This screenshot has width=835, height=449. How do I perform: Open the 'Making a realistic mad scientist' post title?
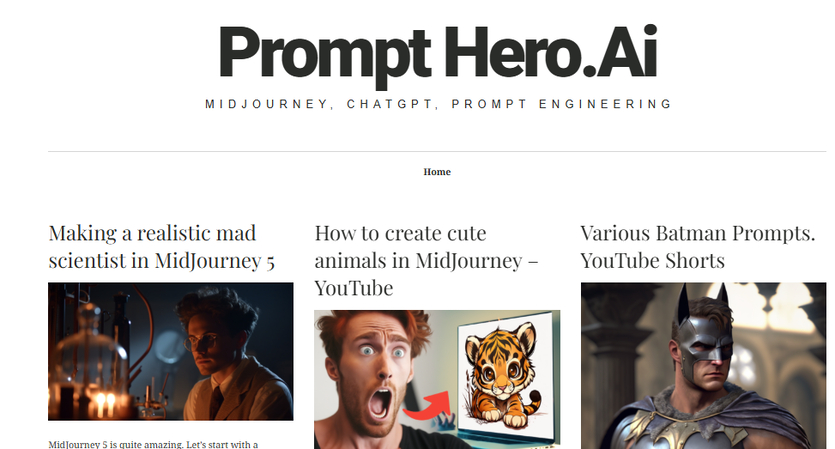click(161, 247)
